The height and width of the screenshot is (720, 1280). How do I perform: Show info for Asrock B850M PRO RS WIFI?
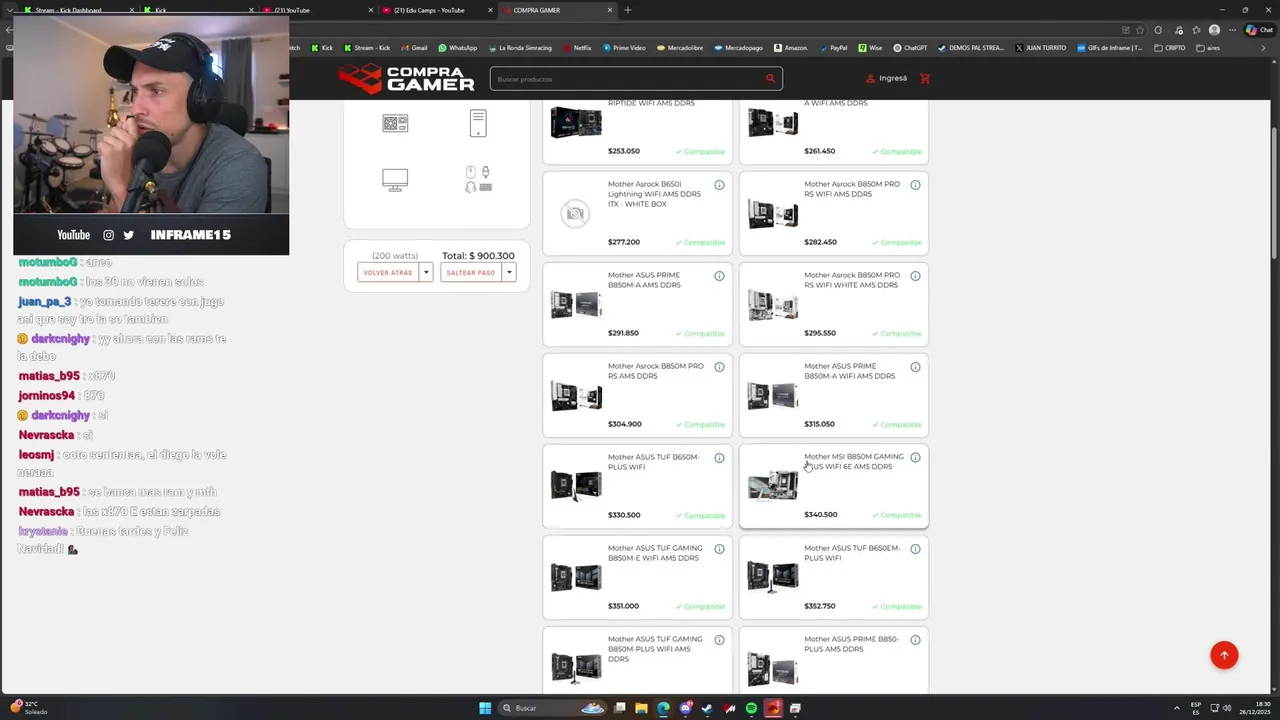(915, 185)
